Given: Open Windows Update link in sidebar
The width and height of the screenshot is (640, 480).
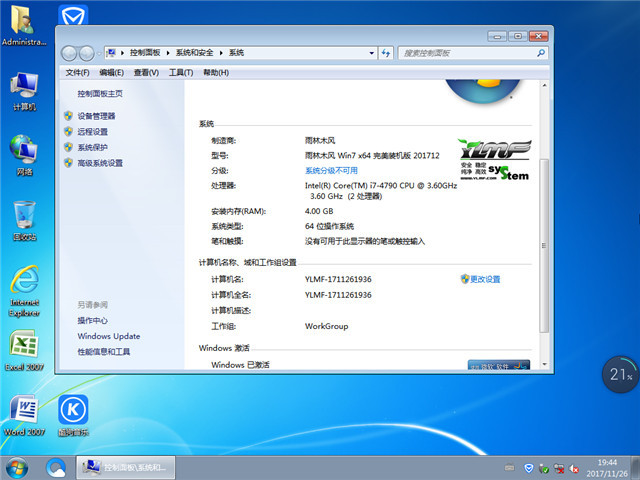Looking at the screenshot, I should (109, 336).
